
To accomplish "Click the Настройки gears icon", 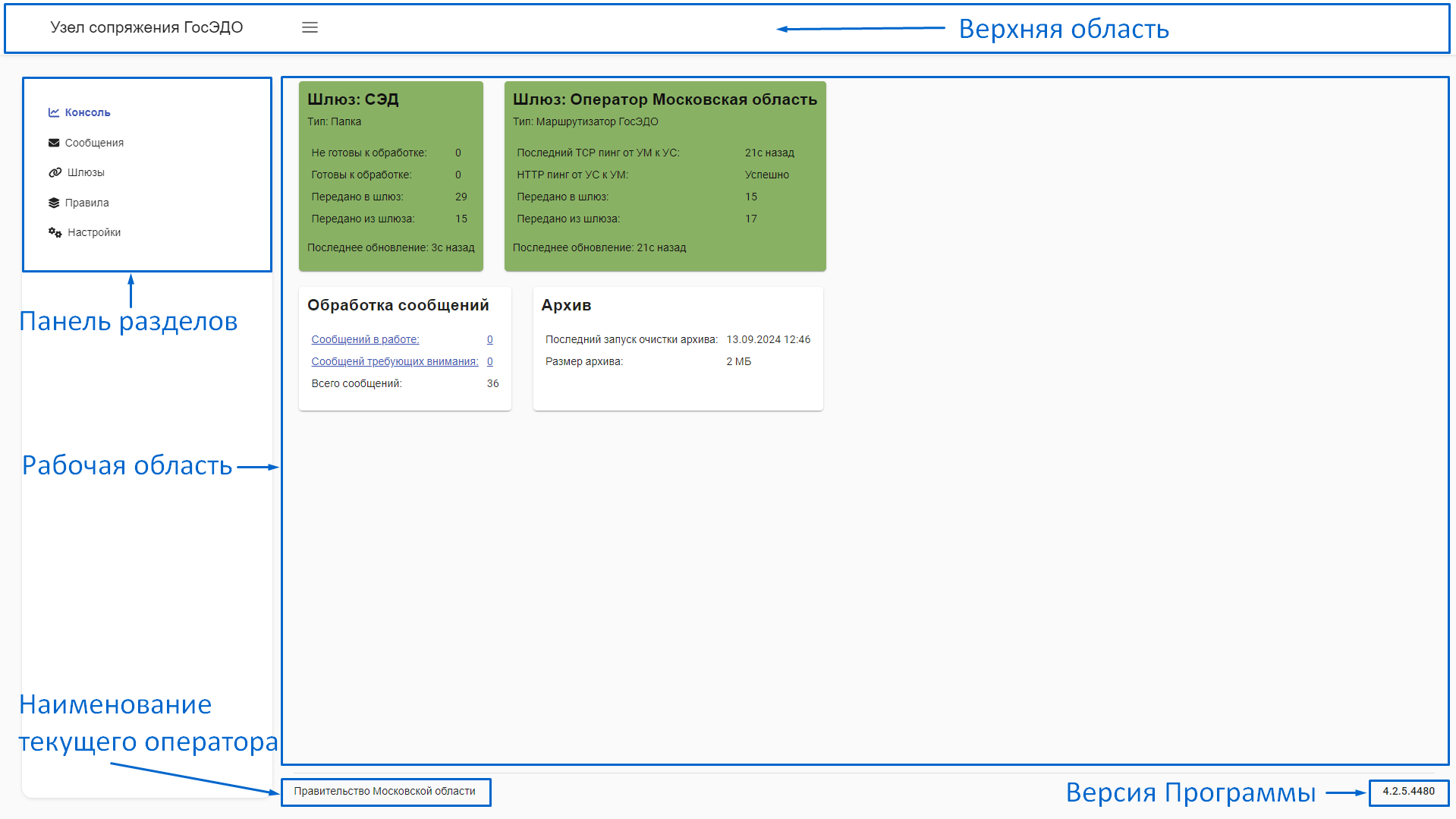I will pyautogui.click(x=55, y=232).
